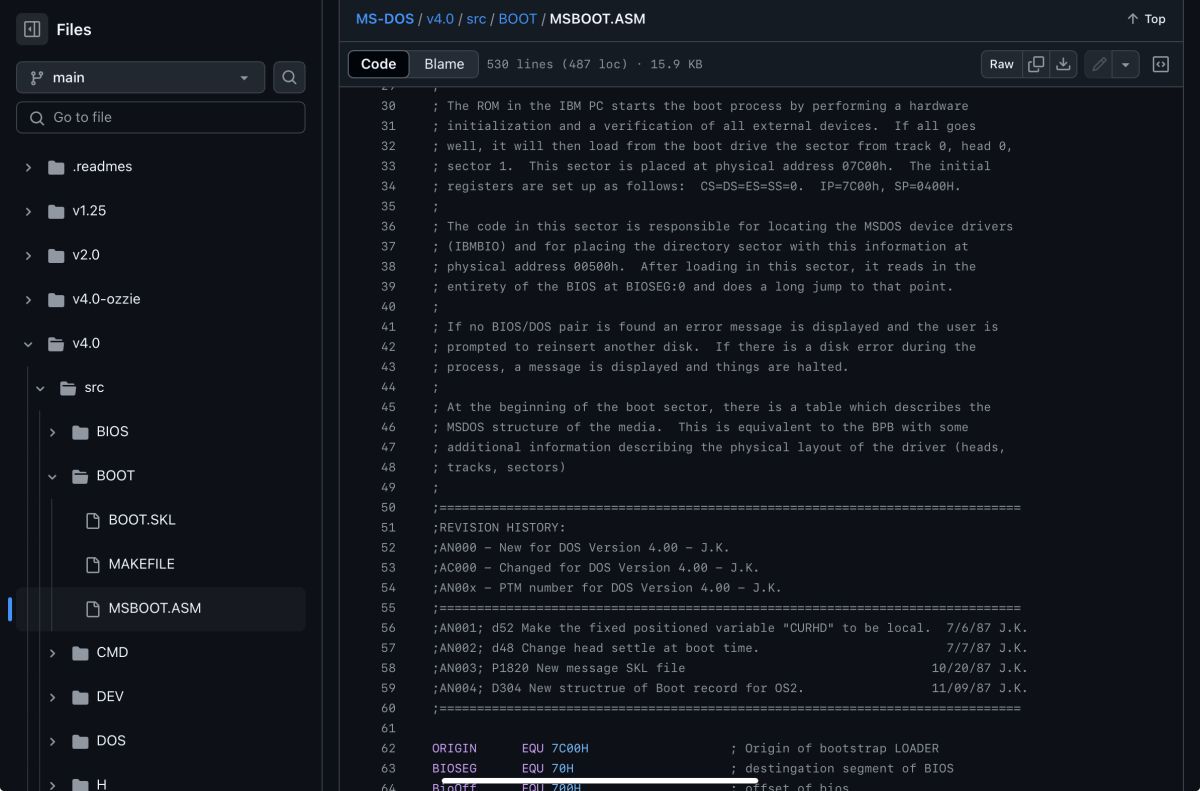Expand the .readmes folder chevron

[28, 167]
